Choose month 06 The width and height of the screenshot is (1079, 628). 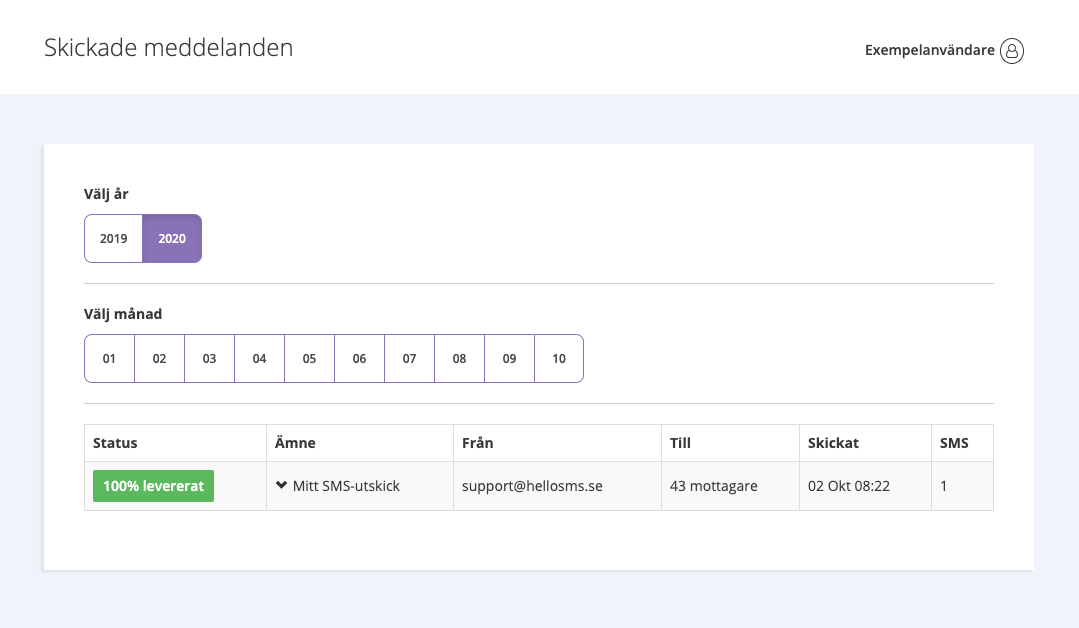[x=359, y=358]
